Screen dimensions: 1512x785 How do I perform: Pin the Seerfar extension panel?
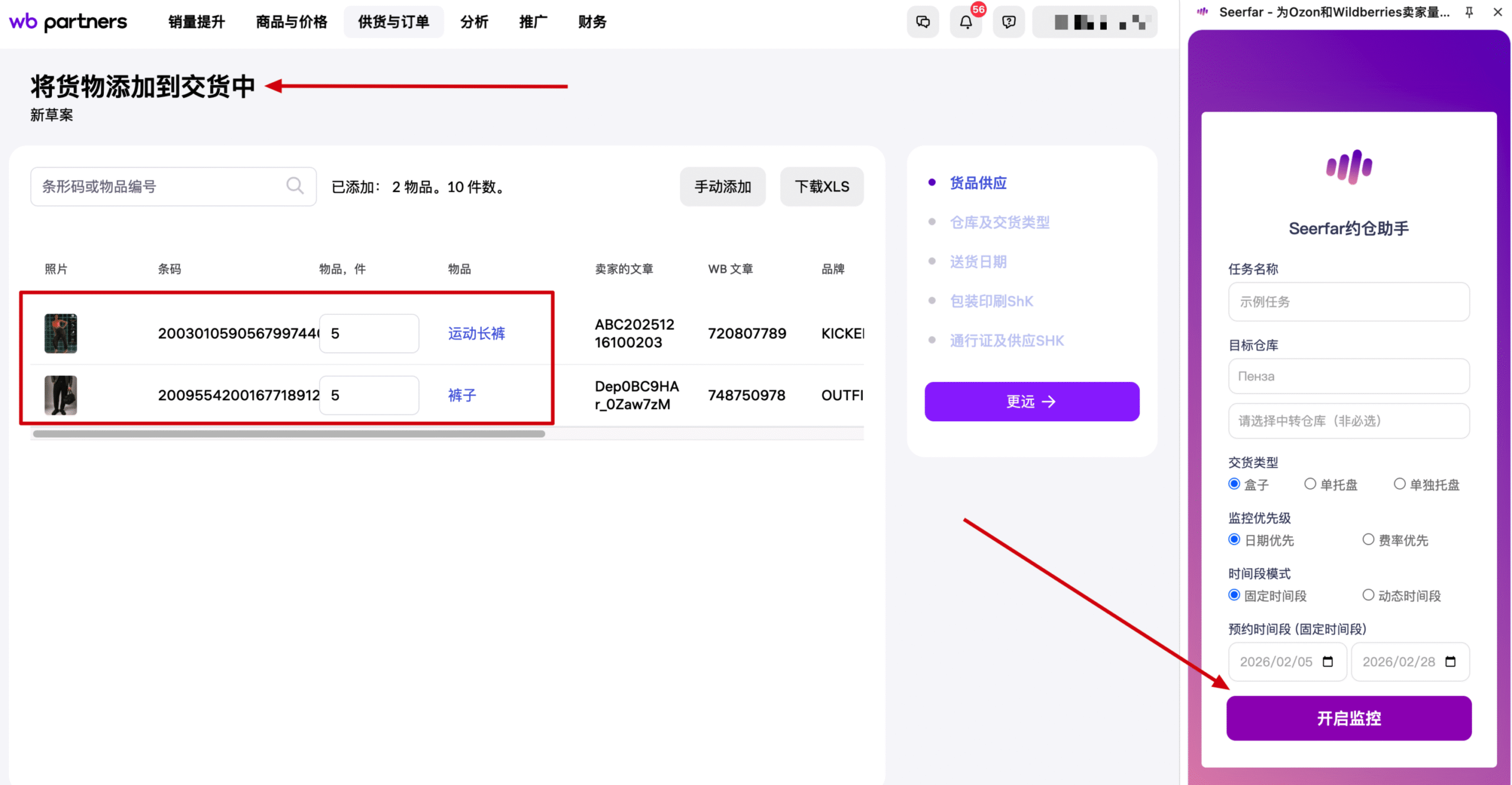pyautogui.click(x=1469, y=12)
